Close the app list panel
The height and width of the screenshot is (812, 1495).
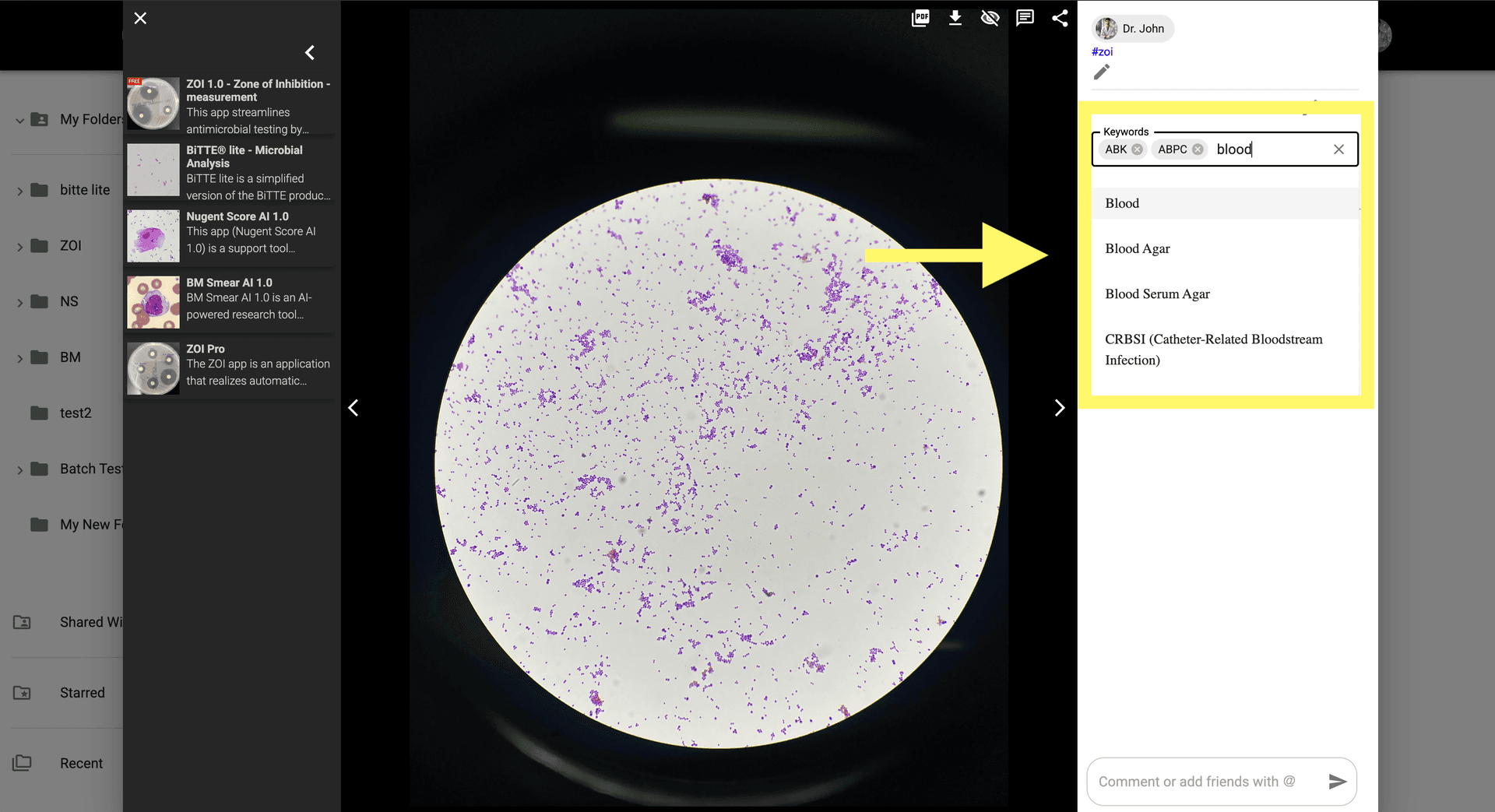(x=140, y=18)
